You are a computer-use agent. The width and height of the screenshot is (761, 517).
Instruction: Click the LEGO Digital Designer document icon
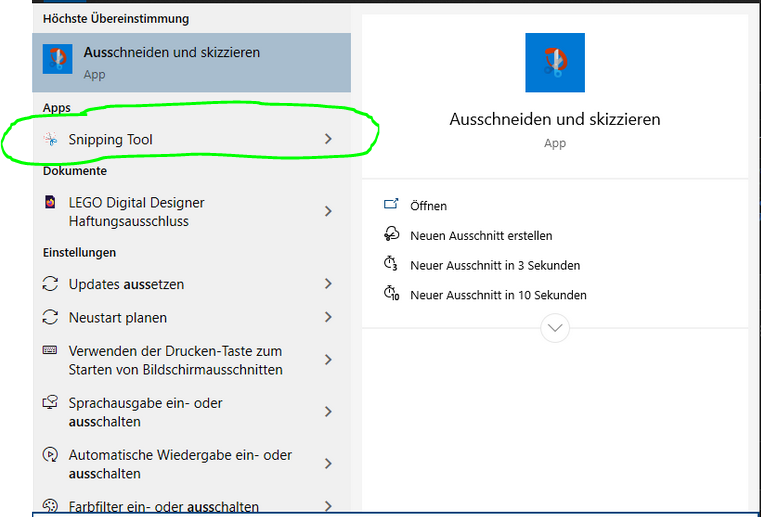(50, 201)
